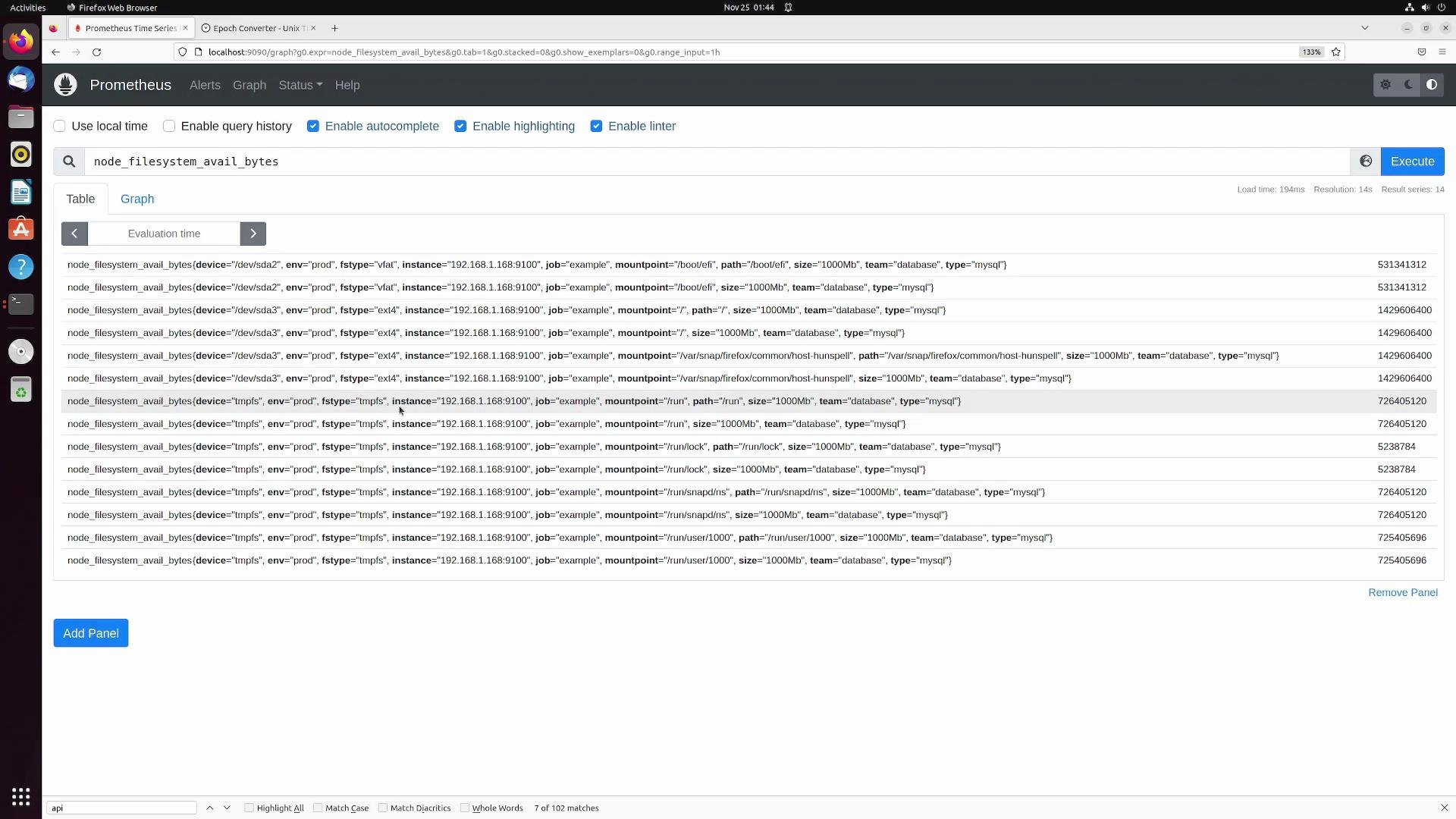This screenshot has width=1456, height=819.
Task: Click the query expression input field
Action: tap(717, 162)
